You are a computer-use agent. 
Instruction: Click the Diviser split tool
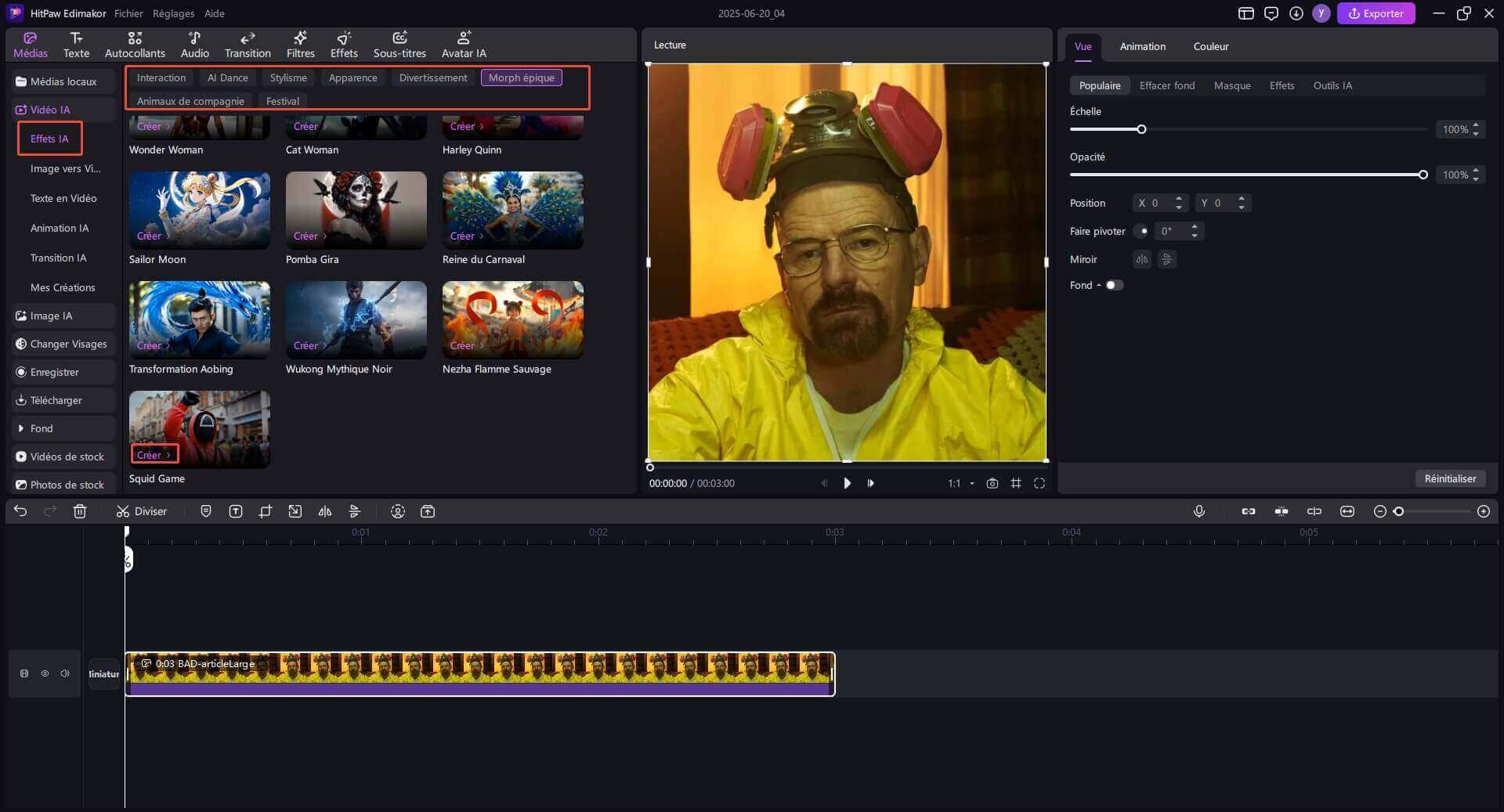(142, 511)
